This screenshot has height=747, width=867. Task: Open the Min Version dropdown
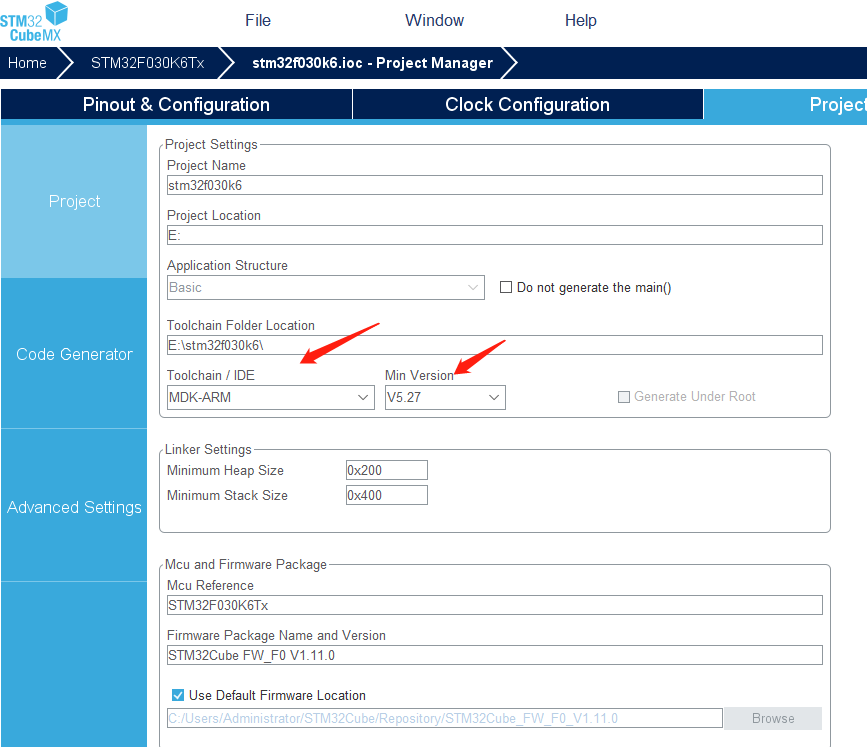click(445, 398)
